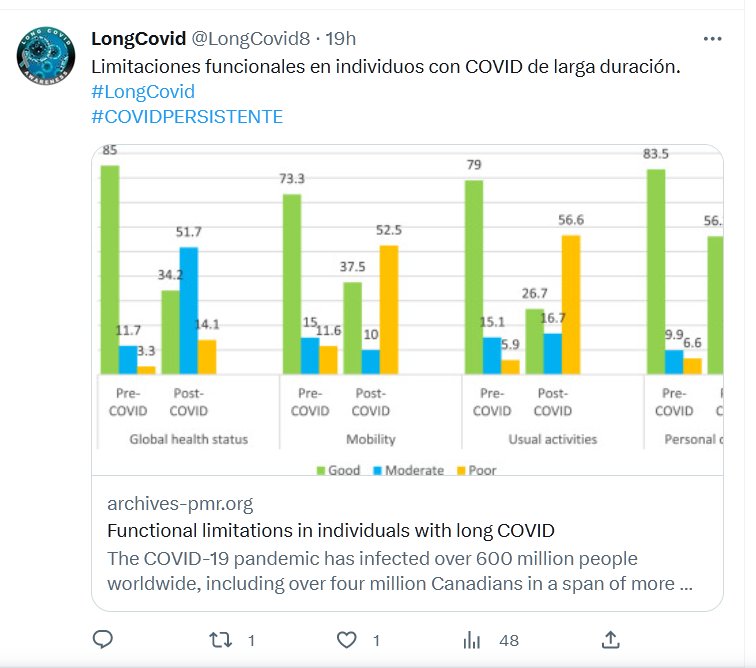Click the @LongCovid8 handle
This screenshot has height=668, width=756.
(249, 39)
